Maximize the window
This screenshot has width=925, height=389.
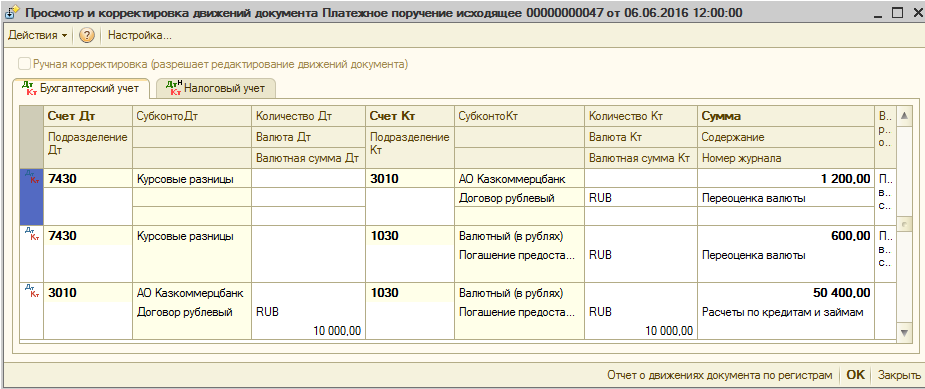(897, 12)
